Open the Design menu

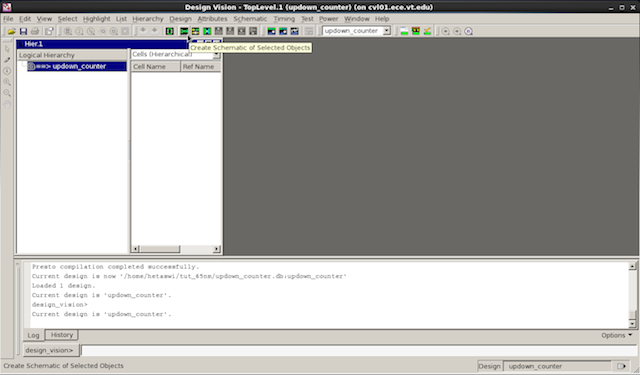point(180,19)
